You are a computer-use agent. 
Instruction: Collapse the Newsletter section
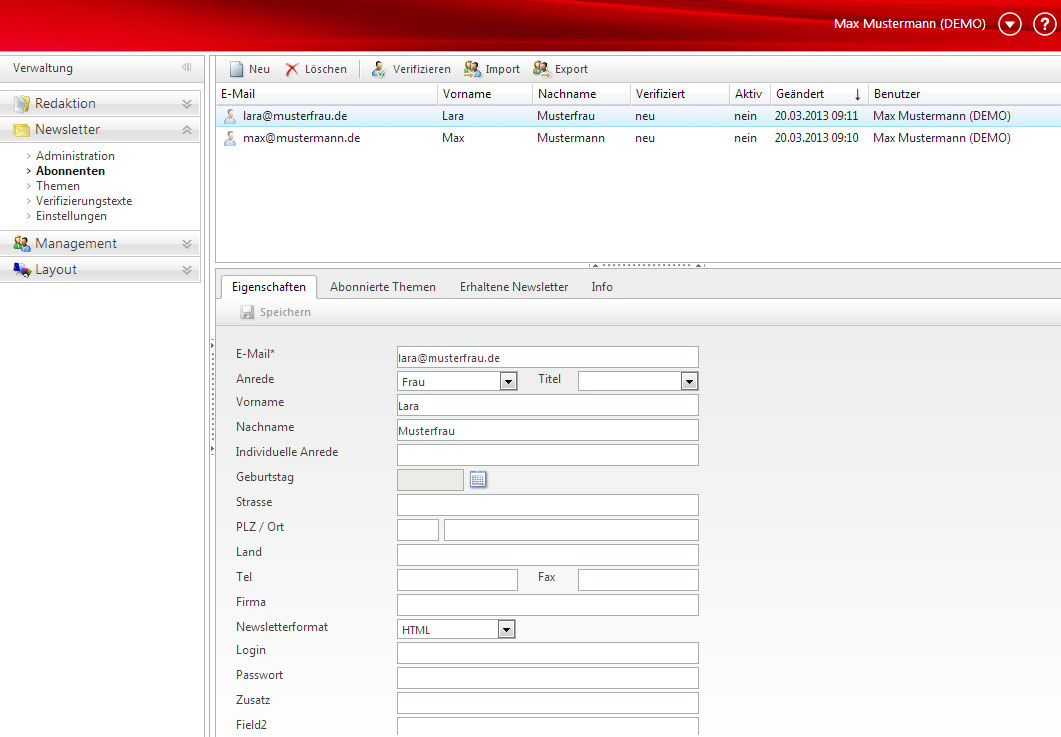pos(187,130)
